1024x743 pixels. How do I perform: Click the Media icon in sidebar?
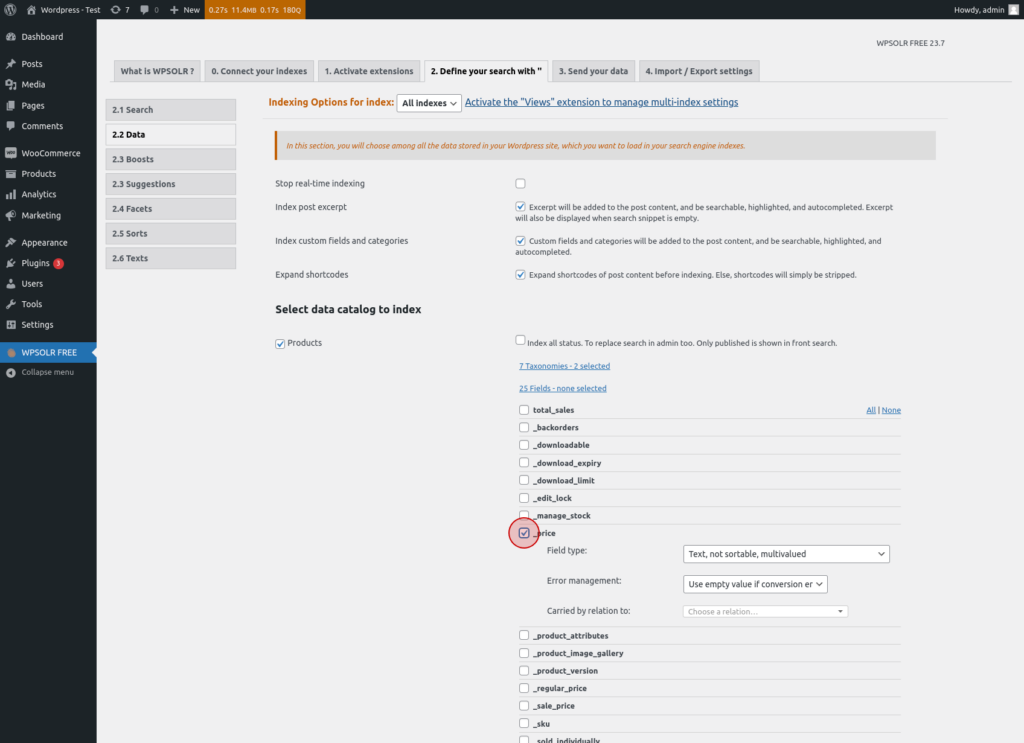pos(10,85)
